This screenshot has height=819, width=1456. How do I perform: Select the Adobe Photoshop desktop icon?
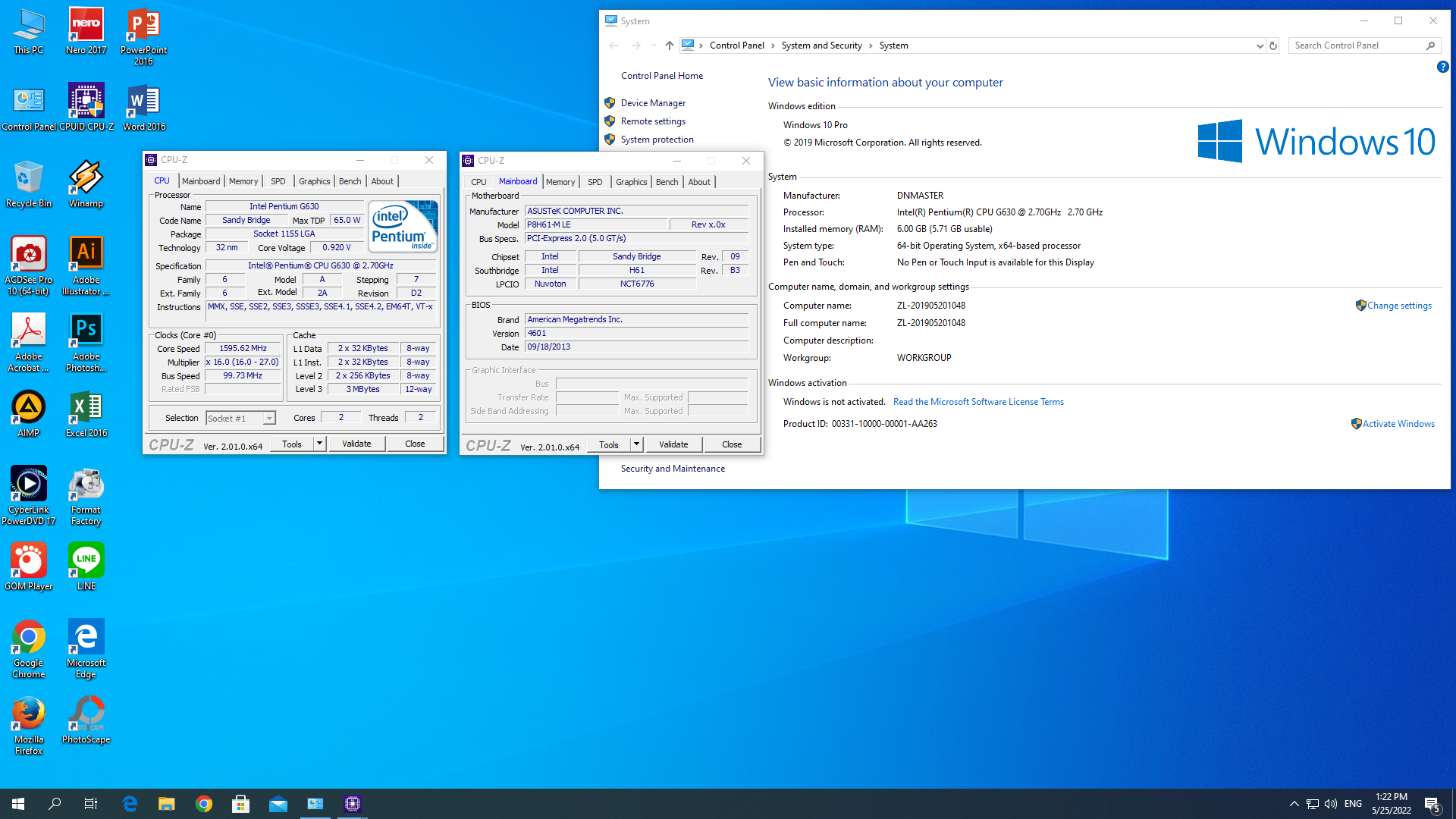click(86, 343)
